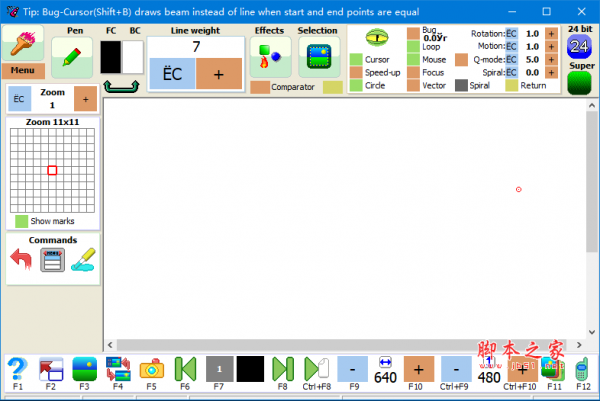This screenshot has width=600, height=401.
Task: Click canvas horizontal scrollbar right arrow
Action: click(579, 345)
